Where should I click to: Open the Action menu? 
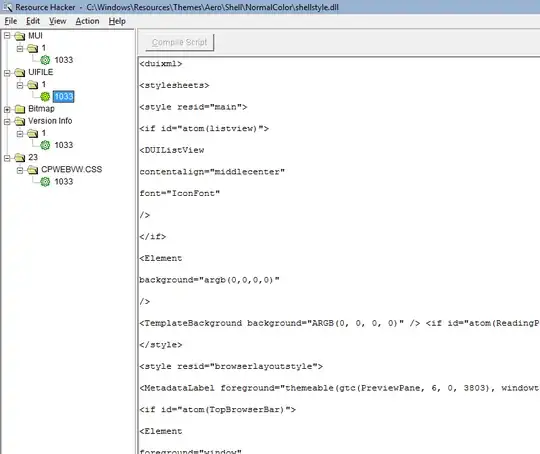(87, 21)
